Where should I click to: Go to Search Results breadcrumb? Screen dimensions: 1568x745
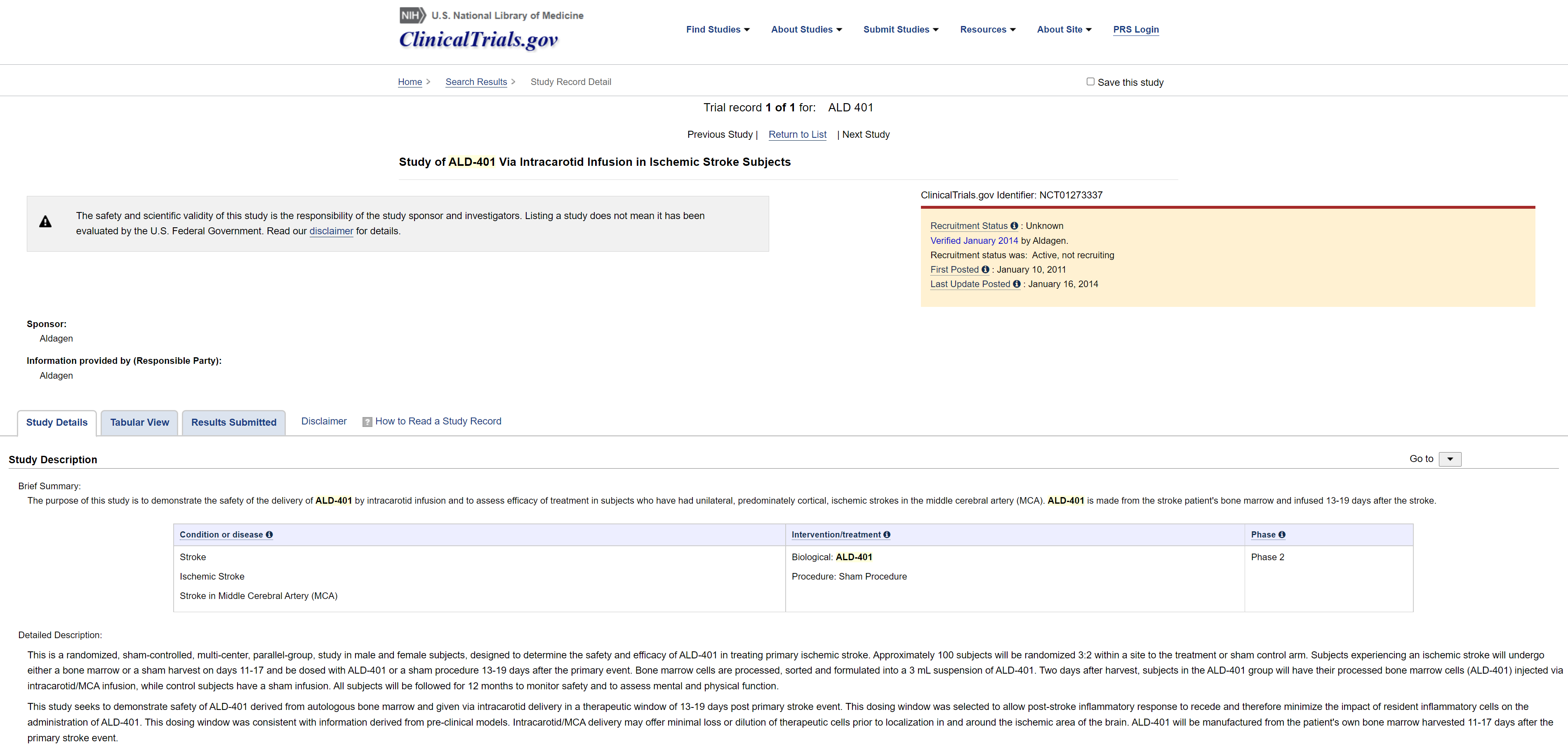(476, 82)
